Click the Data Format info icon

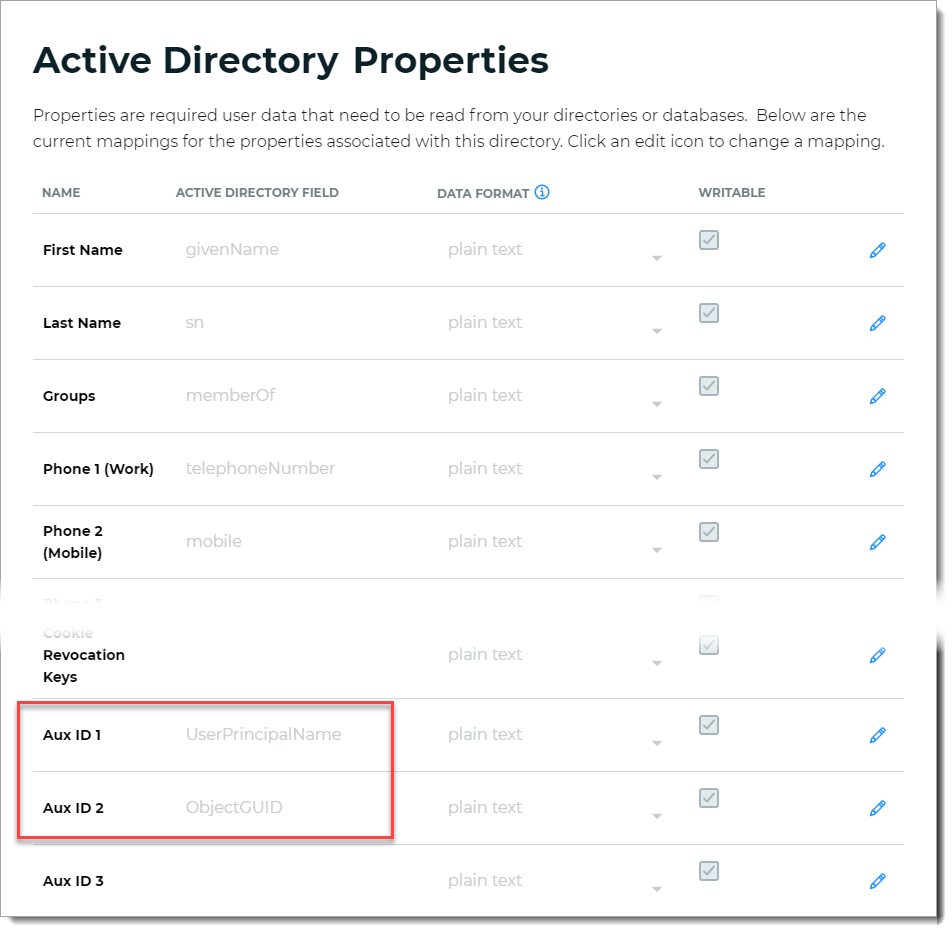(x=542, y=192)
